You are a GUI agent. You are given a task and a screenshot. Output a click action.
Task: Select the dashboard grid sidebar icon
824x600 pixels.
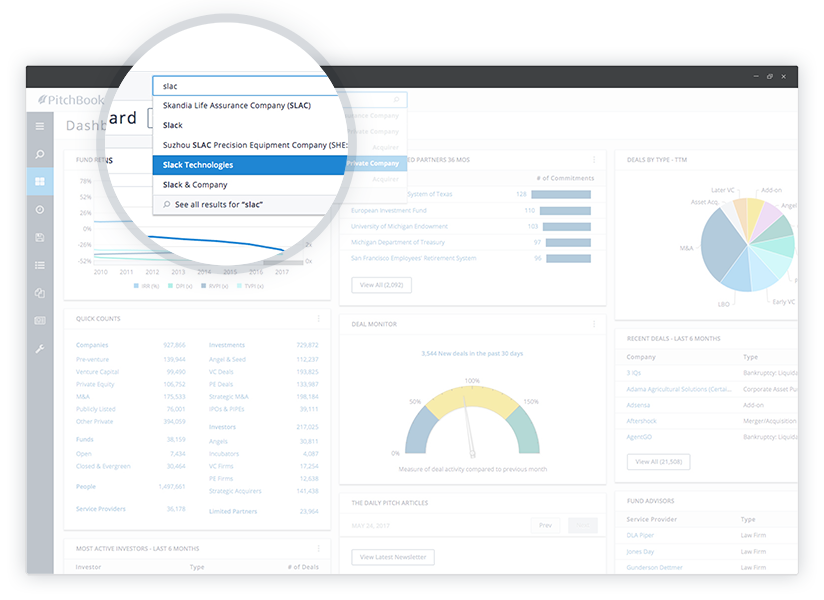tap(40, 182)
